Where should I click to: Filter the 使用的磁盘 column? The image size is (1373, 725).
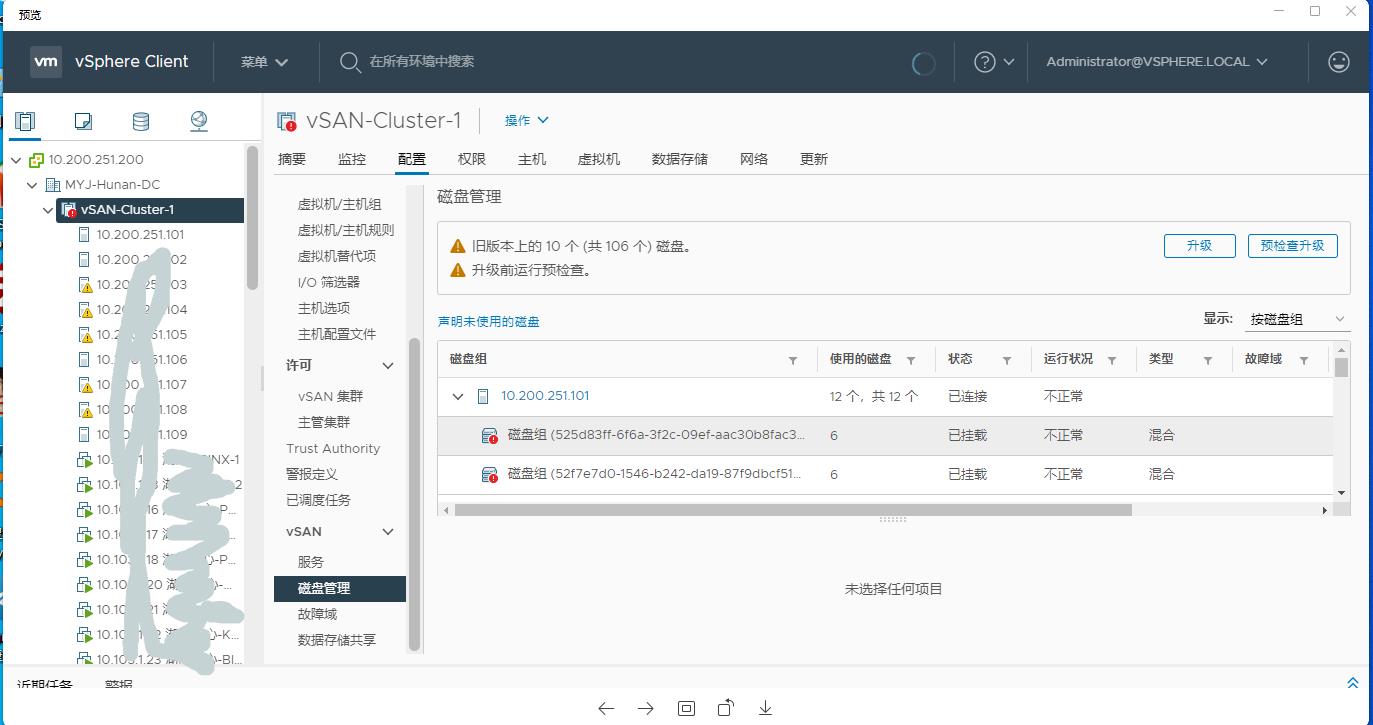(911, 360)
